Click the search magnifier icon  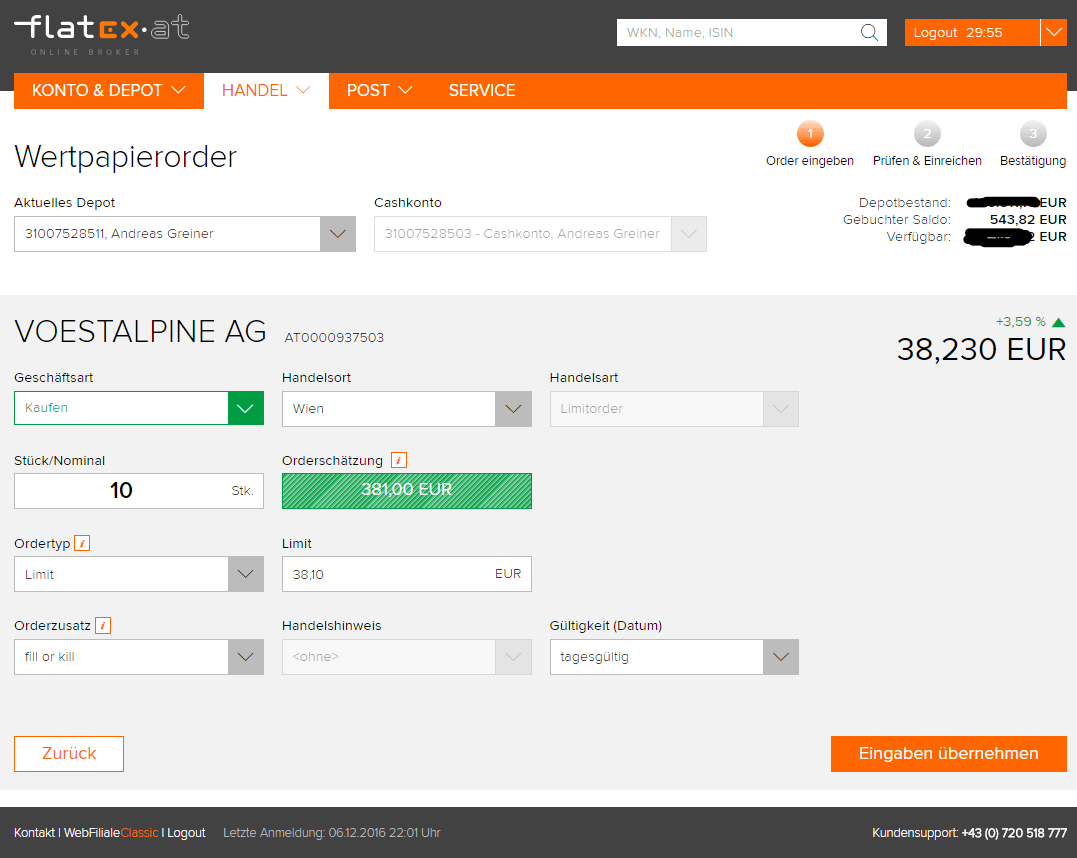tap(869, 32)
